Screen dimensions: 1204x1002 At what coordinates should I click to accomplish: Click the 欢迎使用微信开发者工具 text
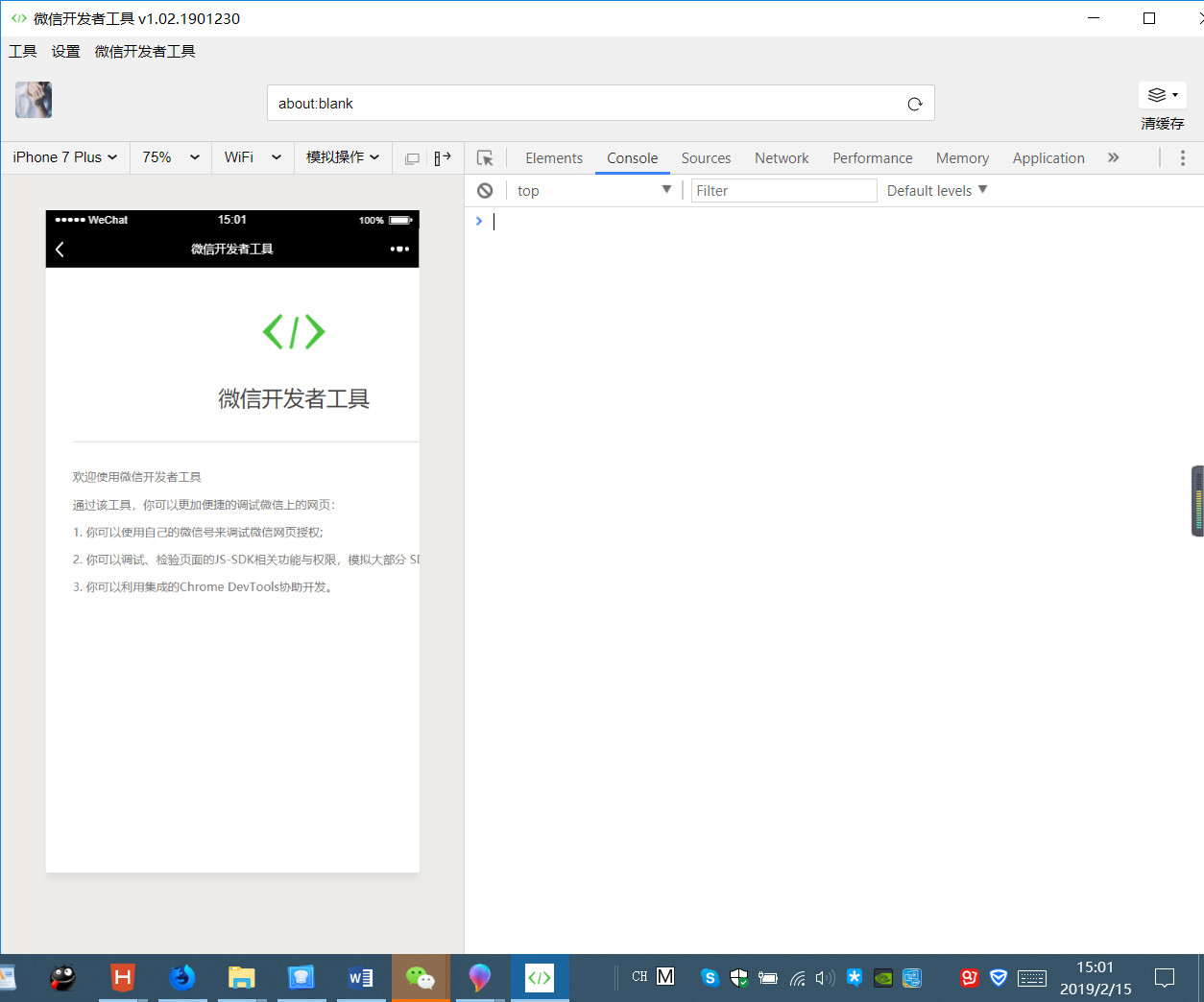coord(137,477)
